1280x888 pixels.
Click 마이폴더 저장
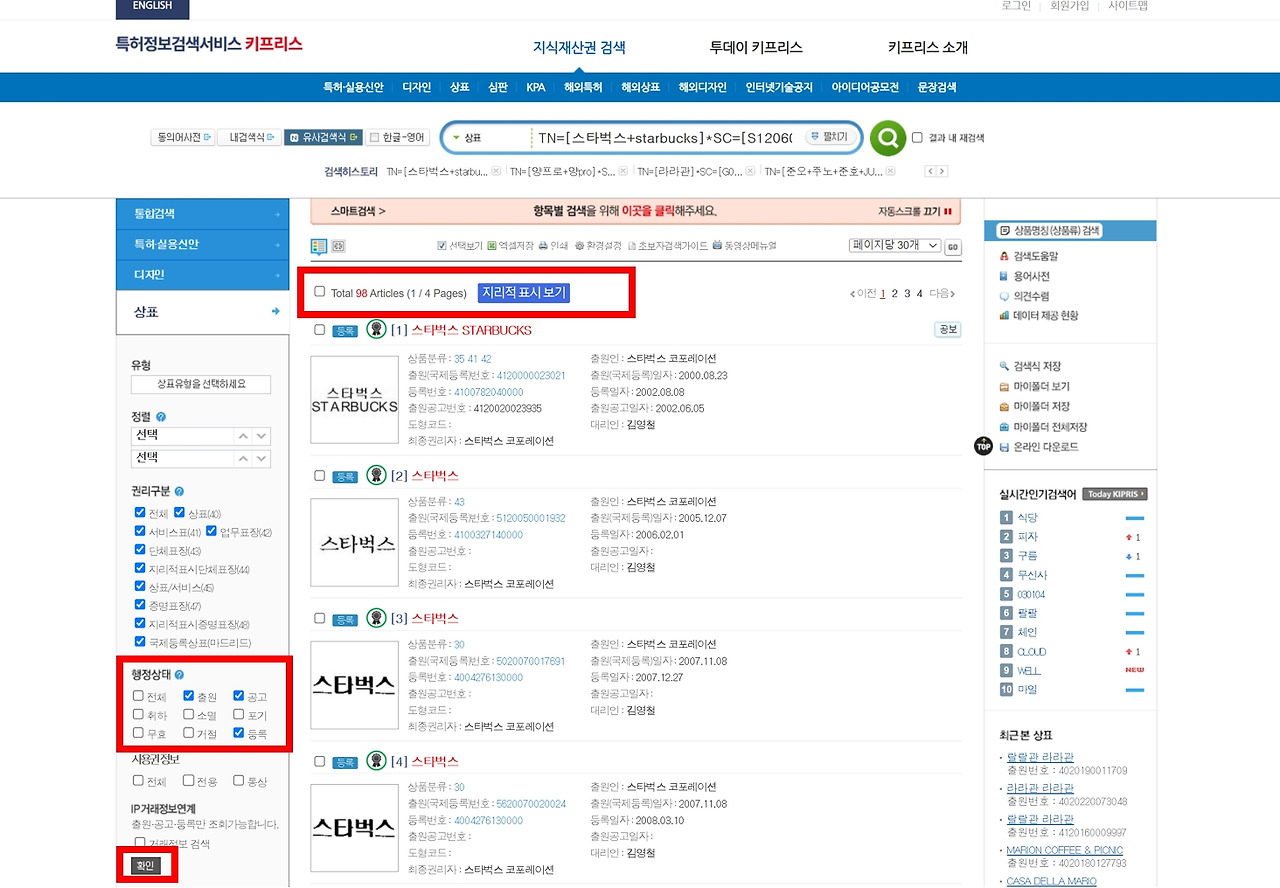[x=1034, y=407]
